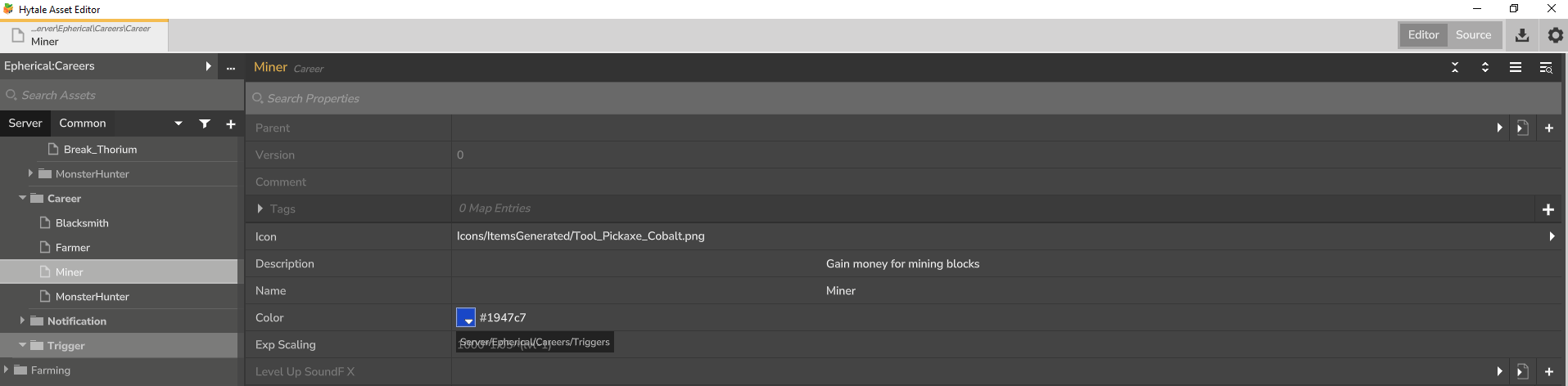Open the asset filter funnel icon
Viewport: 1568px width, 386px height.
click(x=205, y=123)
